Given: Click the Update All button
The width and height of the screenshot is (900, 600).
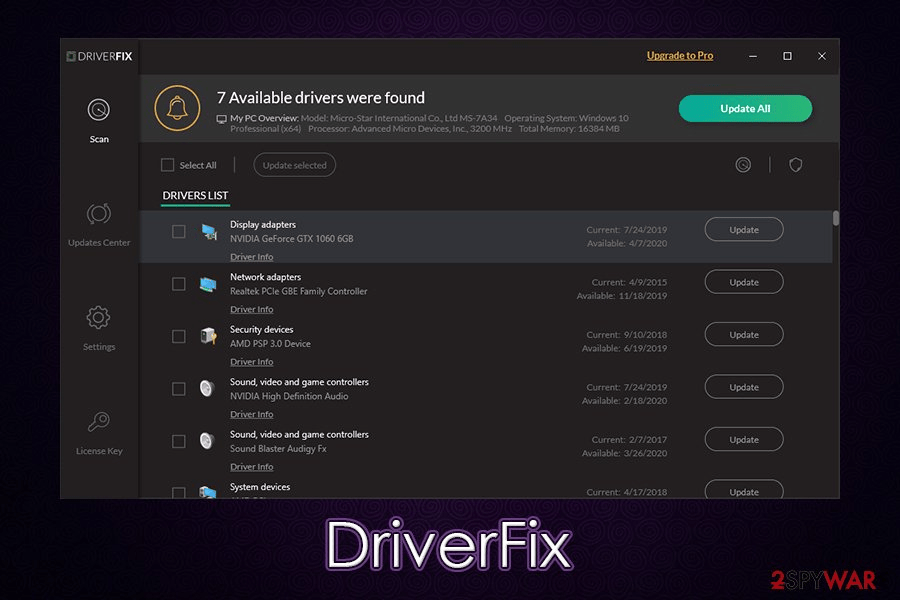Looking at the screenshot, I should [745, 109].
